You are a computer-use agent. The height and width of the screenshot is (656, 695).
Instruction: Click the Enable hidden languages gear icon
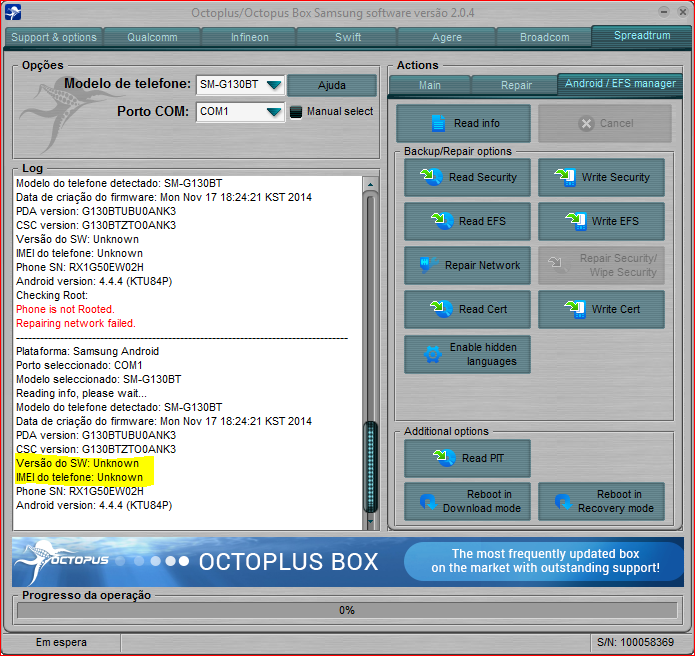pos(433,354)
